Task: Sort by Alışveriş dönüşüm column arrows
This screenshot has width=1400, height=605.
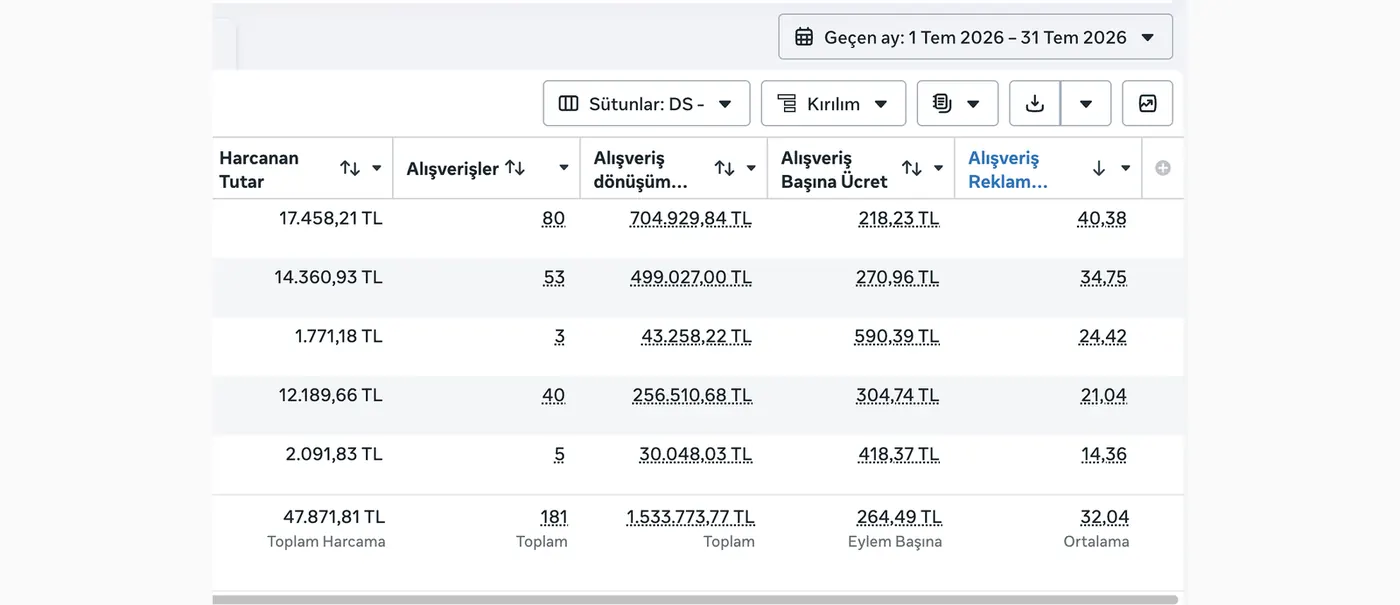Action: coord(725,168)
